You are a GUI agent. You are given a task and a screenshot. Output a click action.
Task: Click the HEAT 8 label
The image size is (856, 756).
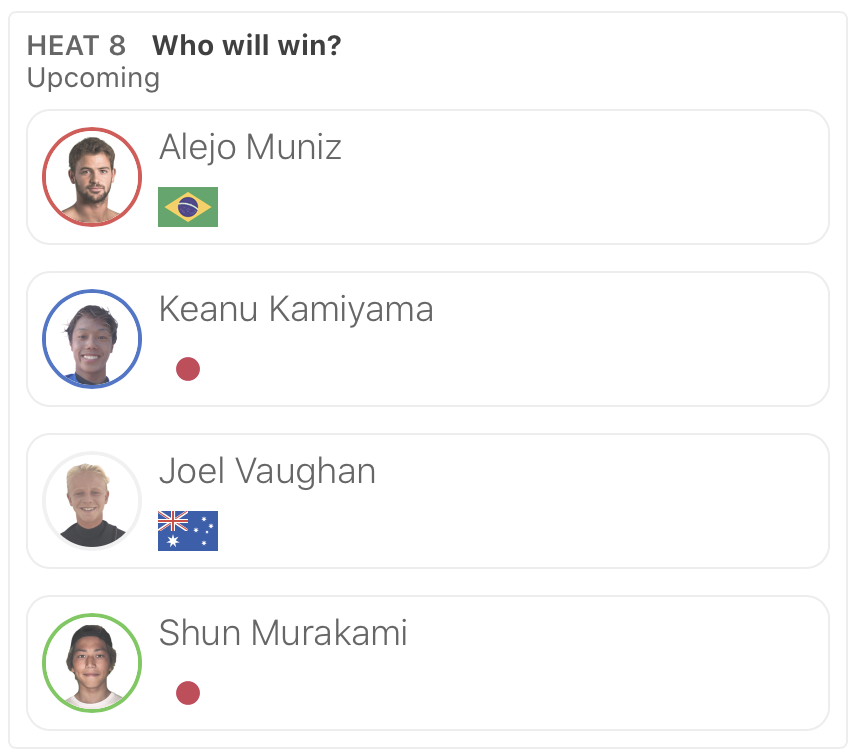tap(76, 46)
